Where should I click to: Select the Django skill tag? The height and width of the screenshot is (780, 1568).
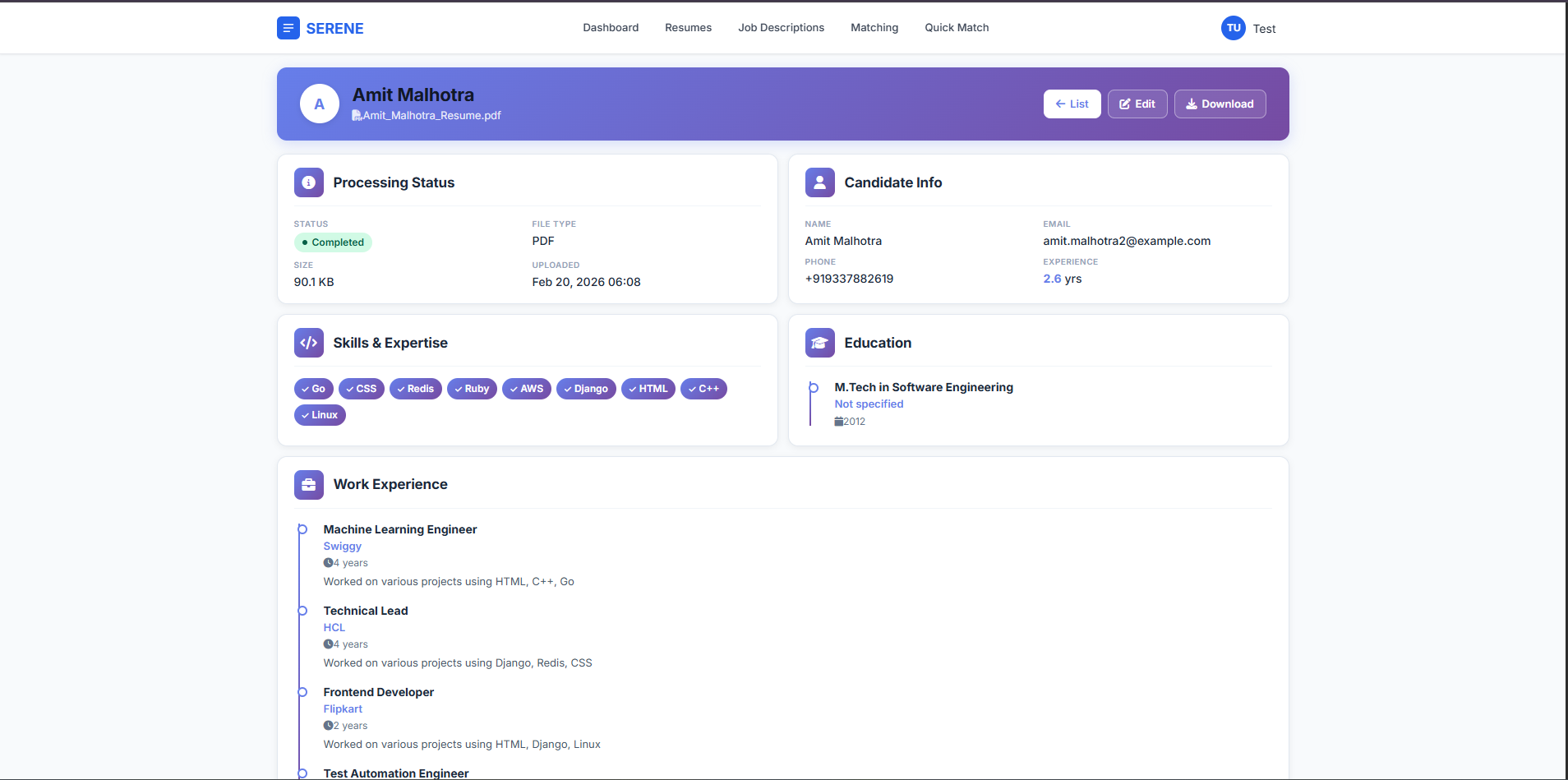[586, 389]
